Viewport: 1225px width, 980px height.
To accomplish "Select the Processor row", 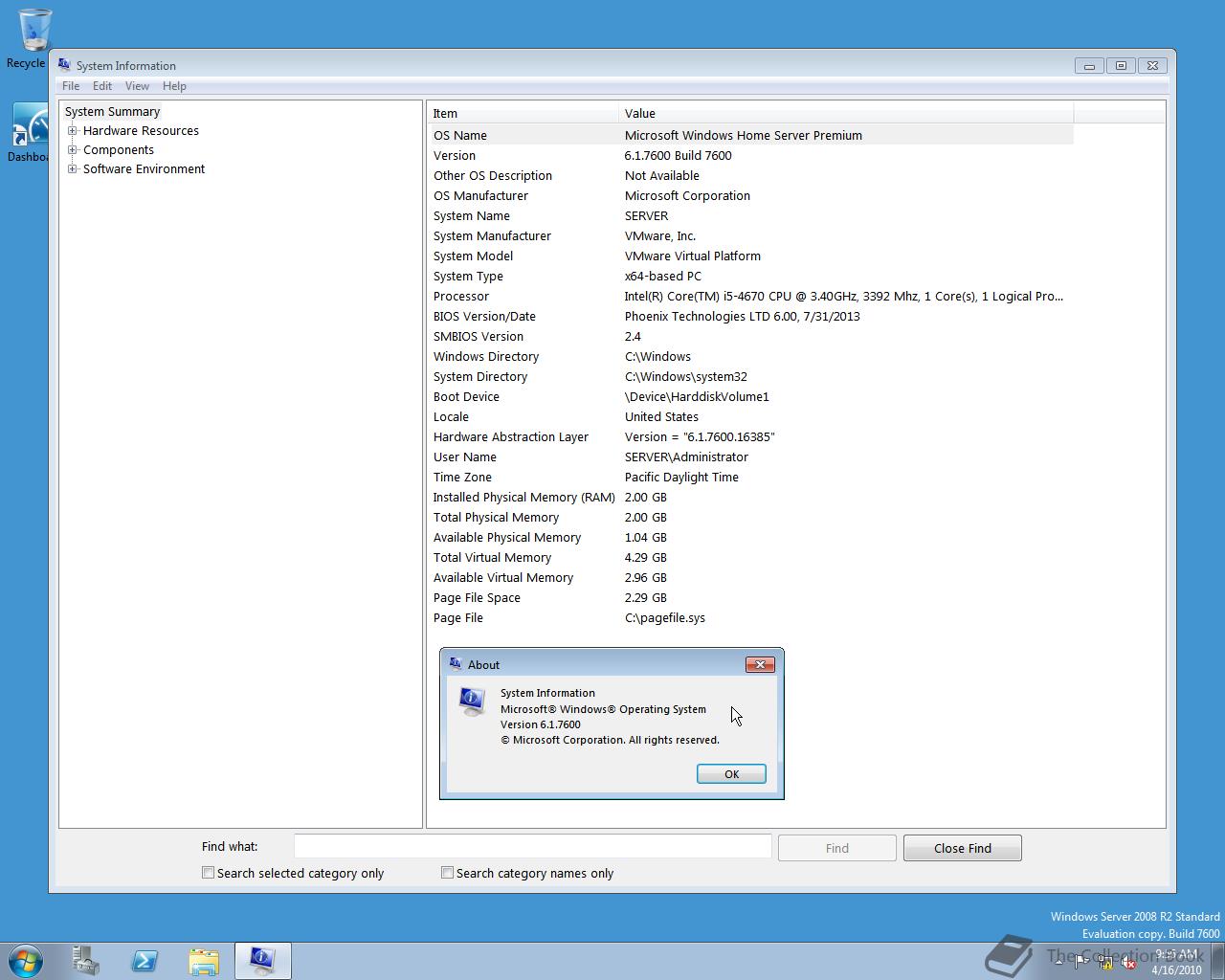I will coord(750,296).
